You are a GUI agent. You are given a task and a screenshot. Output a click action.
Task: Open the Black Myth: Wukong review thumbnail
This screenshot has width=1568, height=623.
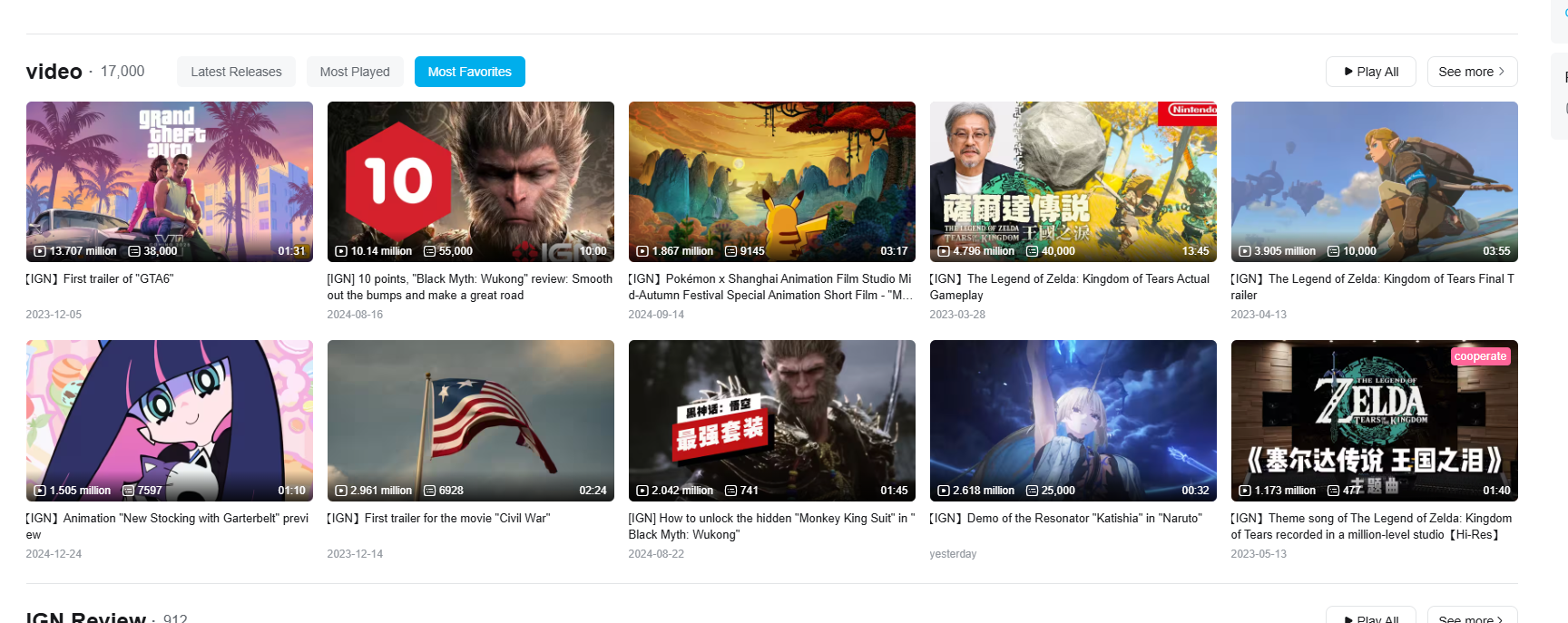(471, 181)
